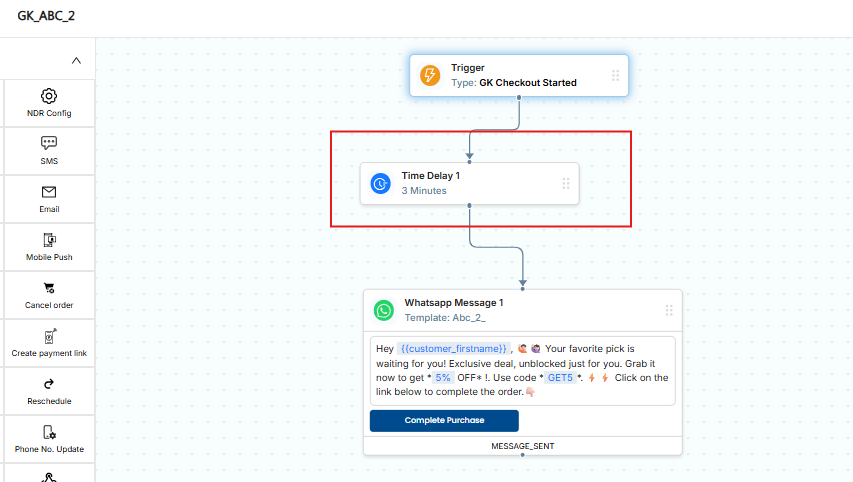Choose the Reschedule arrow icon
Screen dimensions: 853x482
49,384
